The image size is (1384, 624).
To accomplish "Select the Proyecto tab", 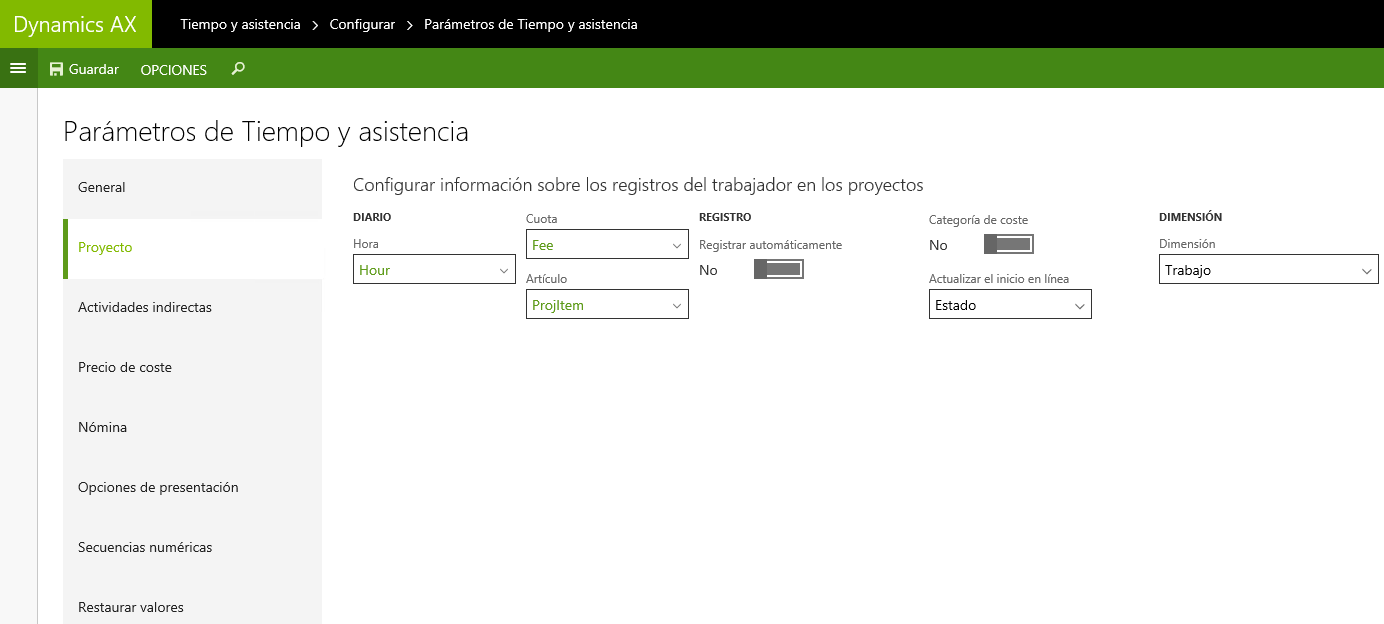I will tap(192, 247).
